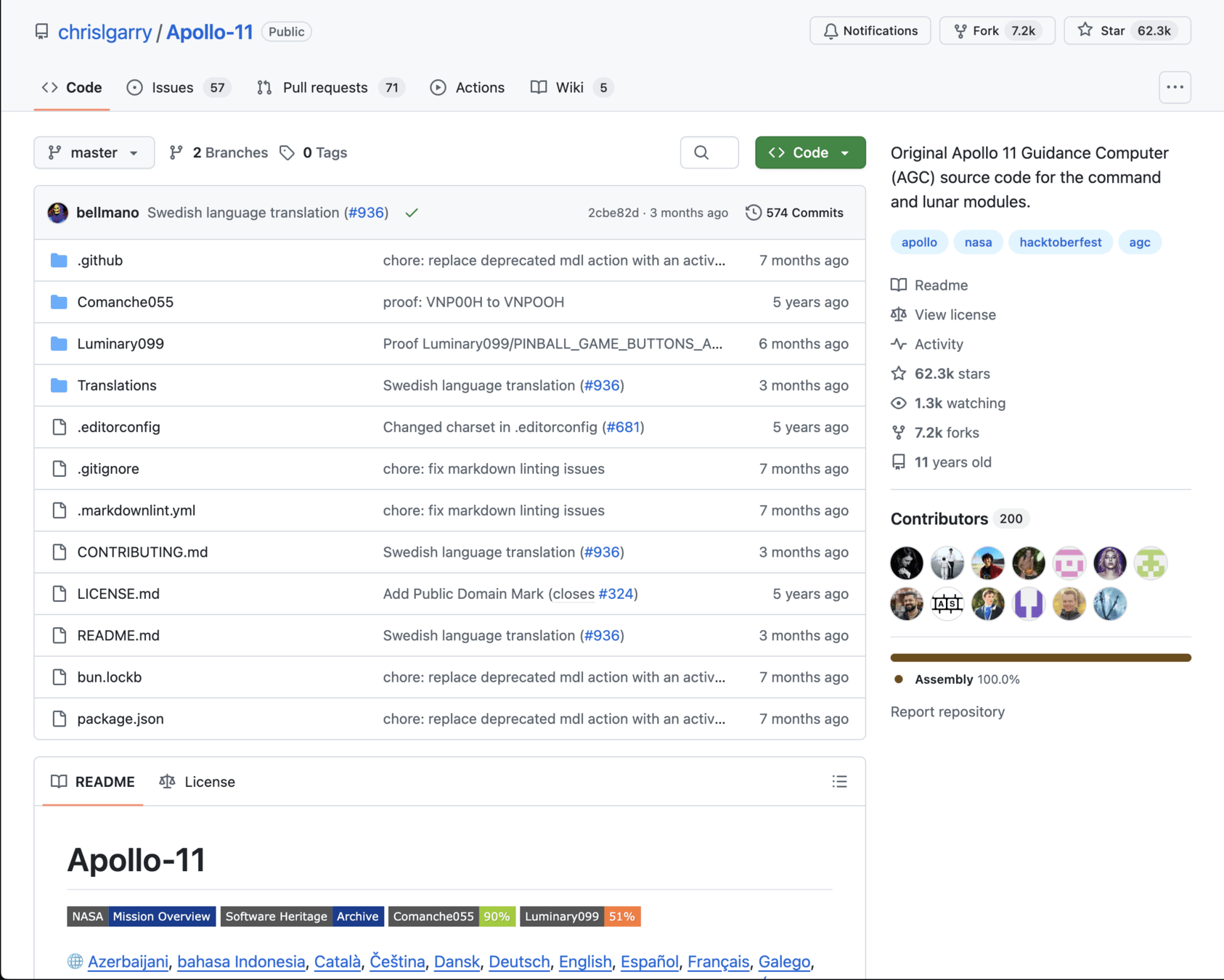Click the file icon beside package.json

coord(60,719)
